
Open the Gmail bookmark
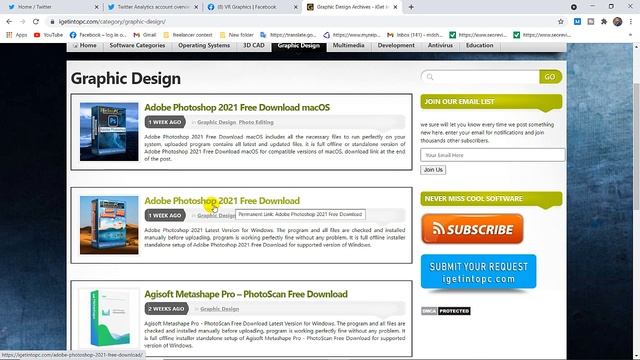pyautogui.click(x=145, y=35)
